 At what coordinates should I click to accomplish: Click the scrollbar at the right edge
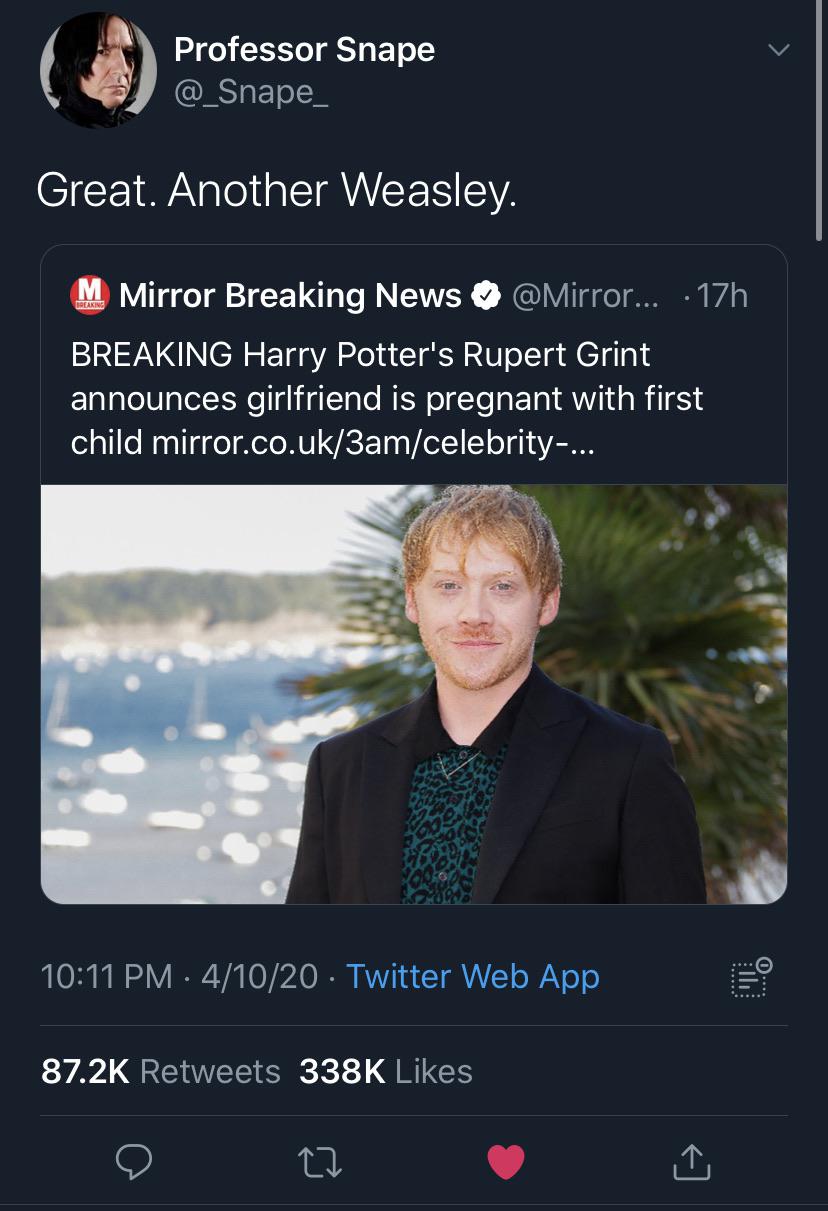pos(820,120)
